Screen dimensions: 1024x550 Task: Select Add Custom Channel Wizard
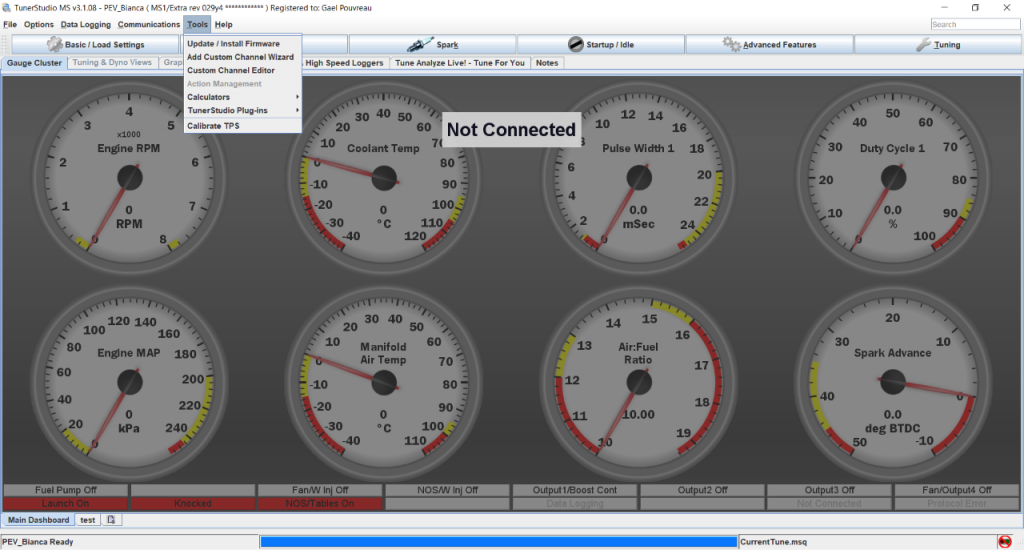tap(242, 57)
